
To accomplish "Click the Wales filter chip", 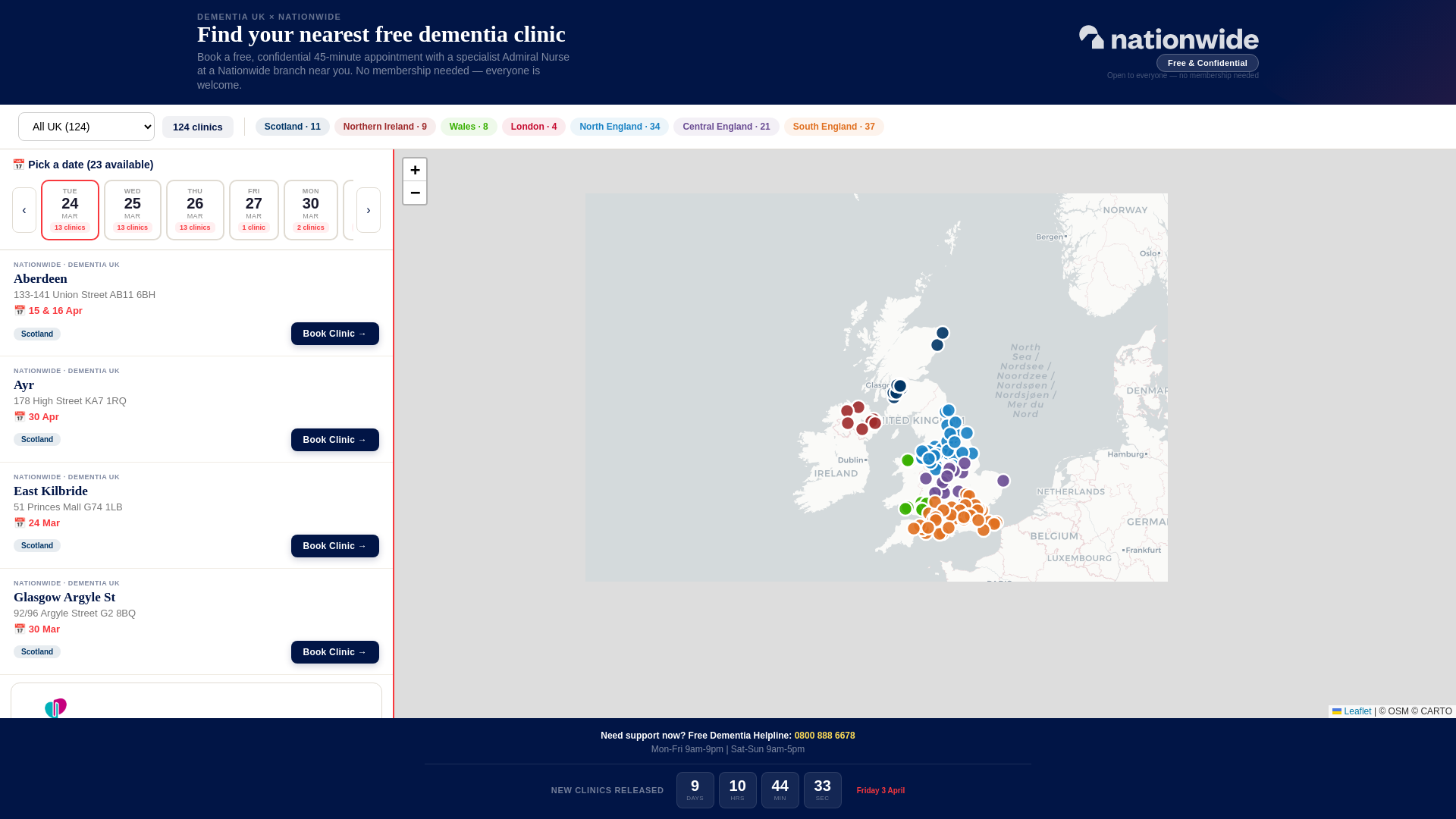I will (468, 127).
